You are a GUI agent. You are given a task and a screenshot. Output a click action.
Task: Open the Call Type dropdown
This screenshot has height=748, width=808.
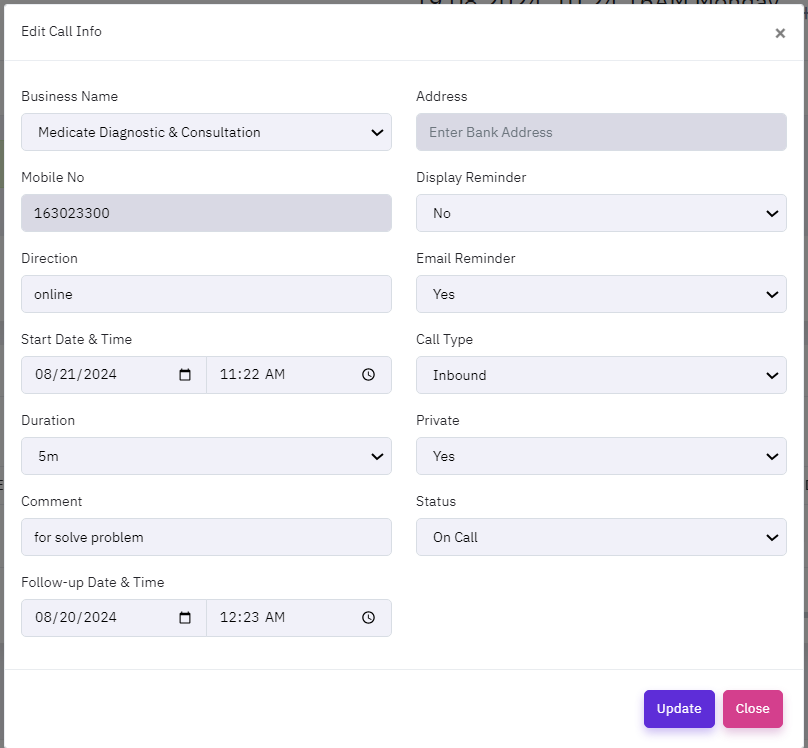click(x=601, y=375)
